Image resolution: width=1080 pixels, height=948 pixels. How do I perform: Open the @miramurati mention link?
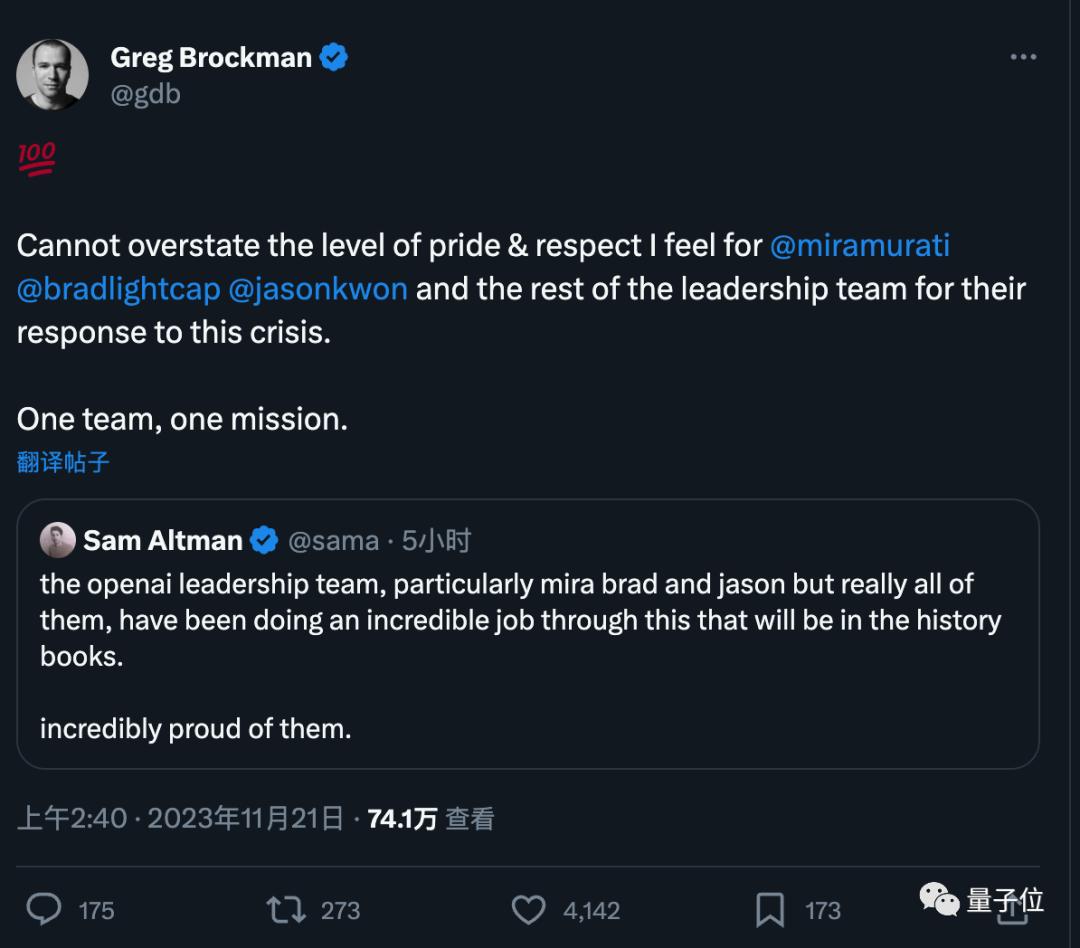click(858, 245)
